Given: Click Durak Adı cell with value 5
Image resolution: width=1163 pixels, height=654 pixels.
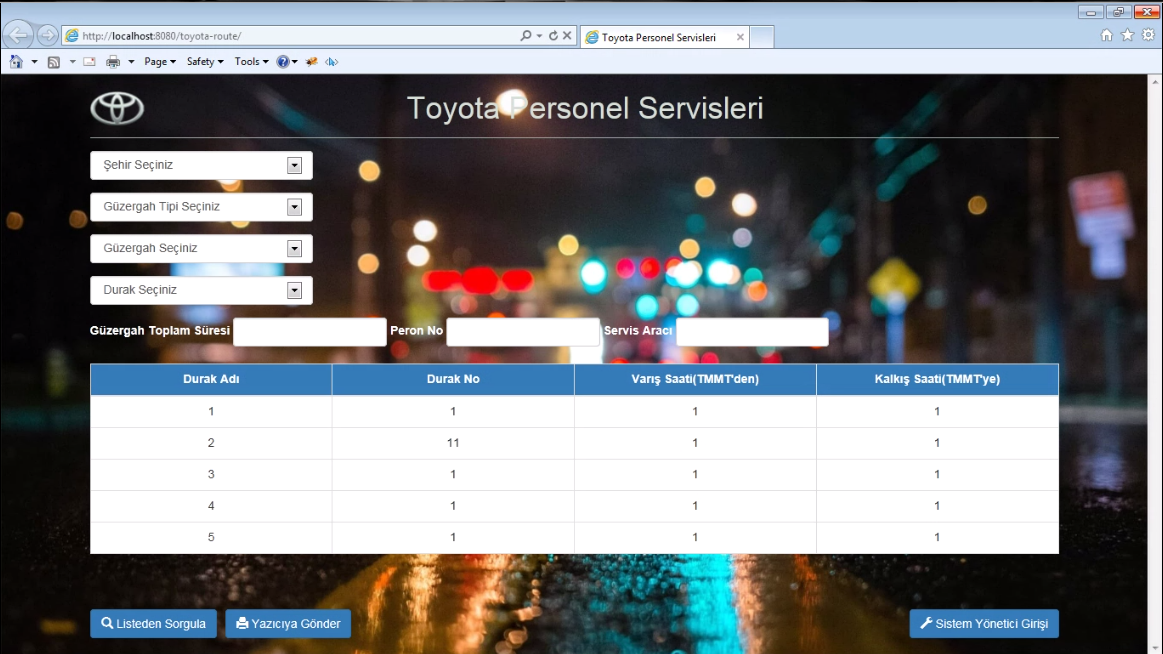Looking at the screenshot, I should (x=211, y=538).
